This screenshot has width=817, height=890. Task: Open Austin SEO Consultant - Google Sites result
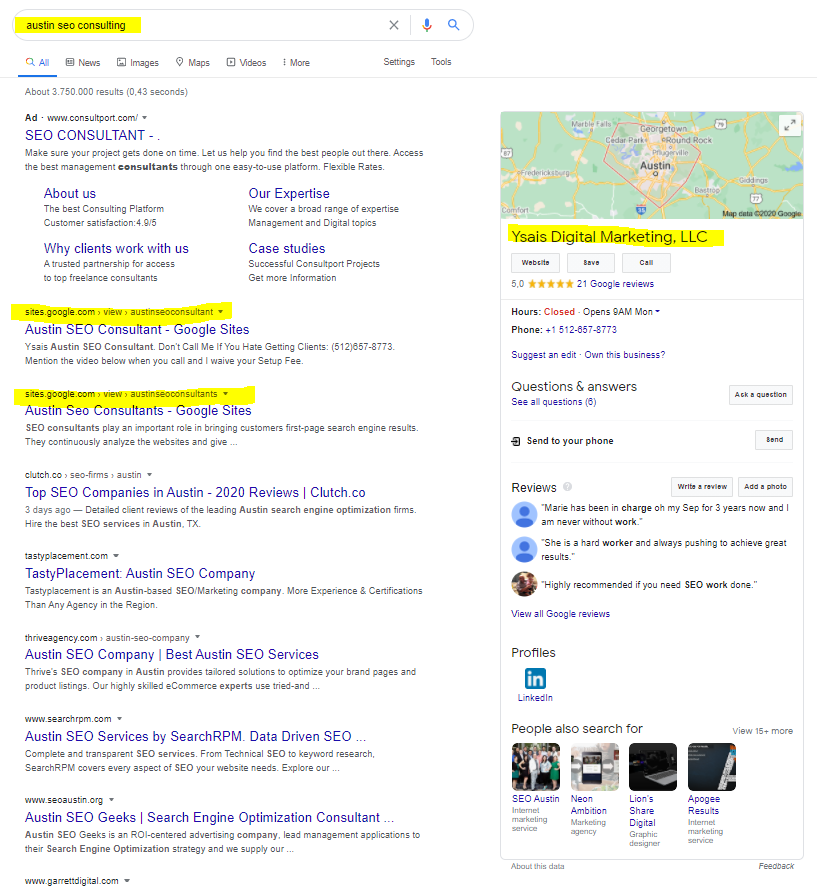137,329
